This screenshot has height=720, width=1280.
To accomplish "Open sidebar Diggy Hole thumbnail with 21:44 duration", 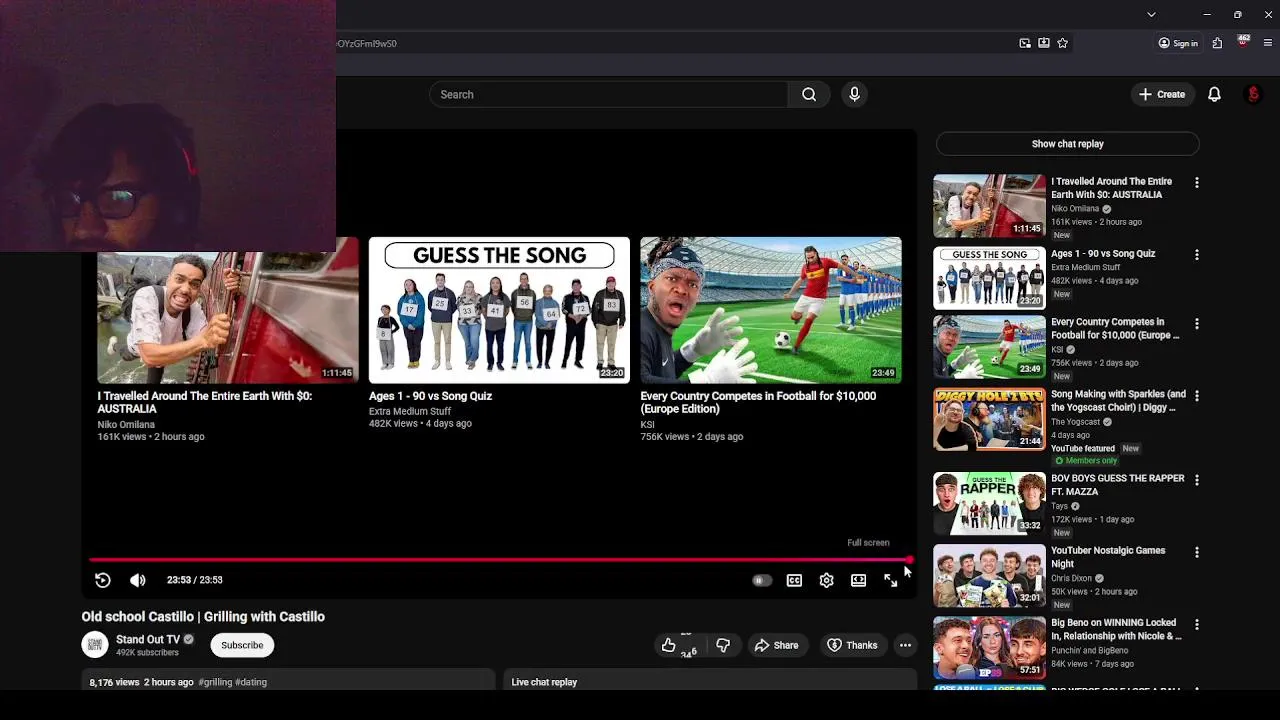I will (989, 419).
